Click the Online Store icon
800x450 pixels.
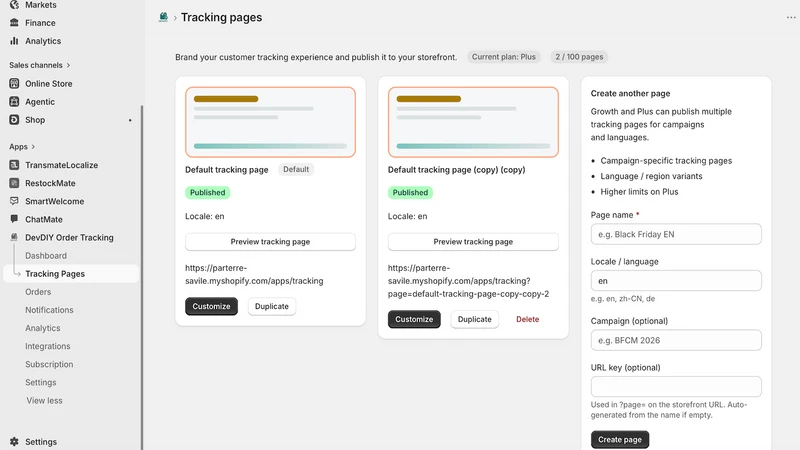14,83
